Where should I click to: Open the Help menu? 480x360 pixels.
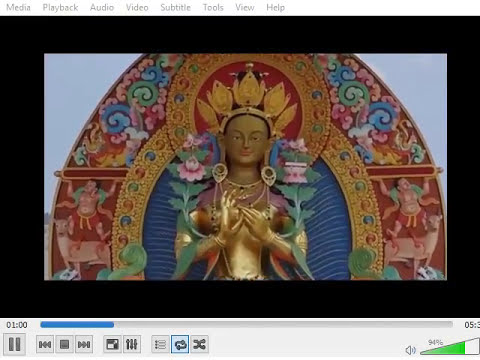(x=275, y=7)
